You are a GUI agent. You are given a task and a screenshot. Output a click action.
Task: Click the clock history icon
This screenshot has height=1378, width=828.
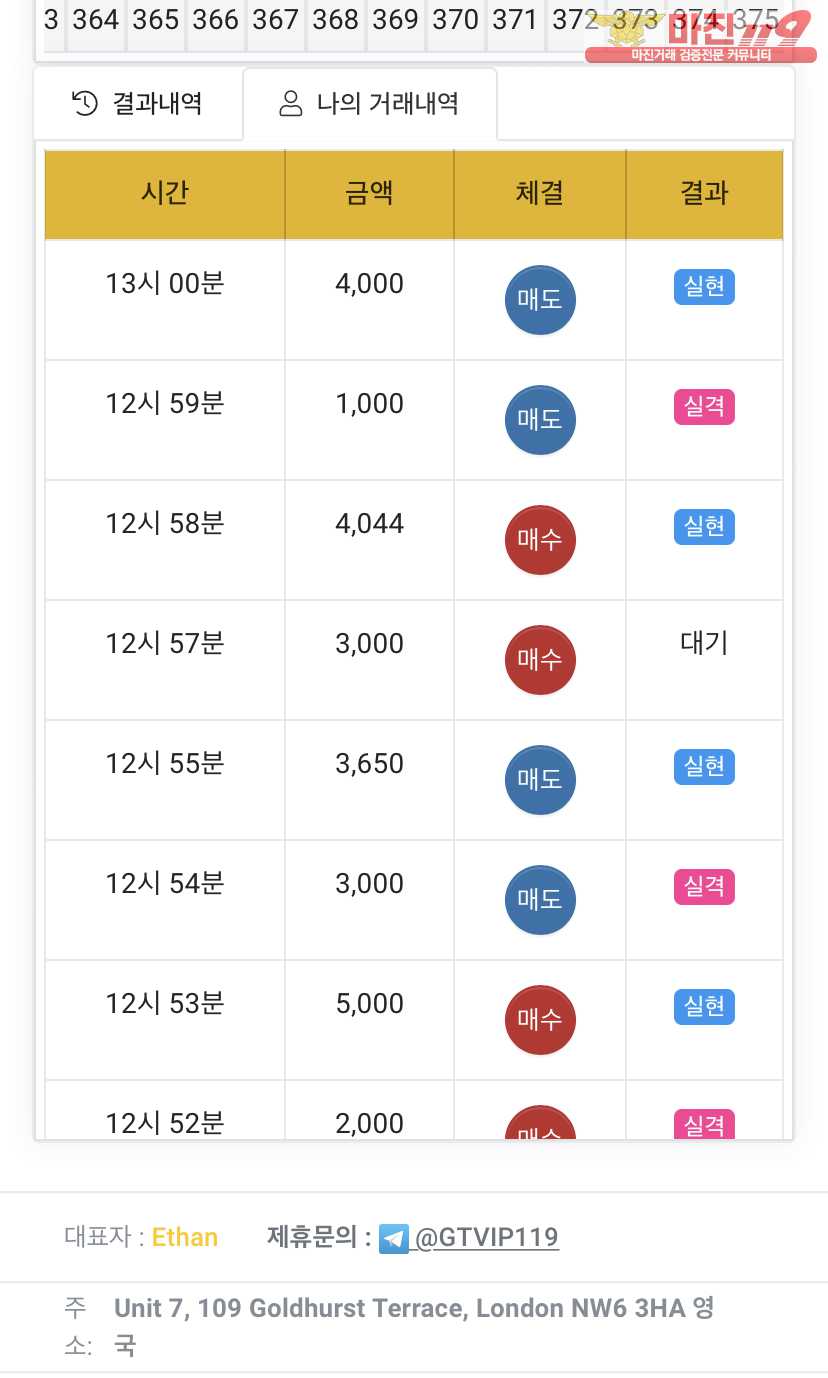(x=86, y=103)
